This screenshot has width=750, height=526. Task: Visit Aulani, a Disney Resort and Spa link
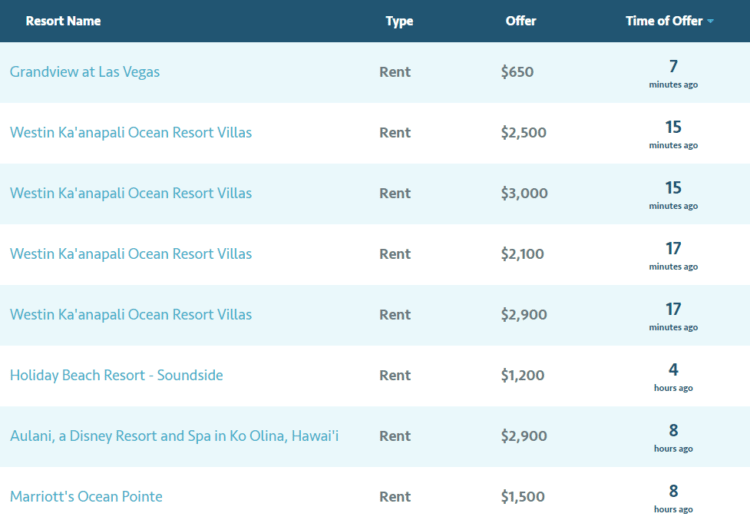(x=174, y=436)
